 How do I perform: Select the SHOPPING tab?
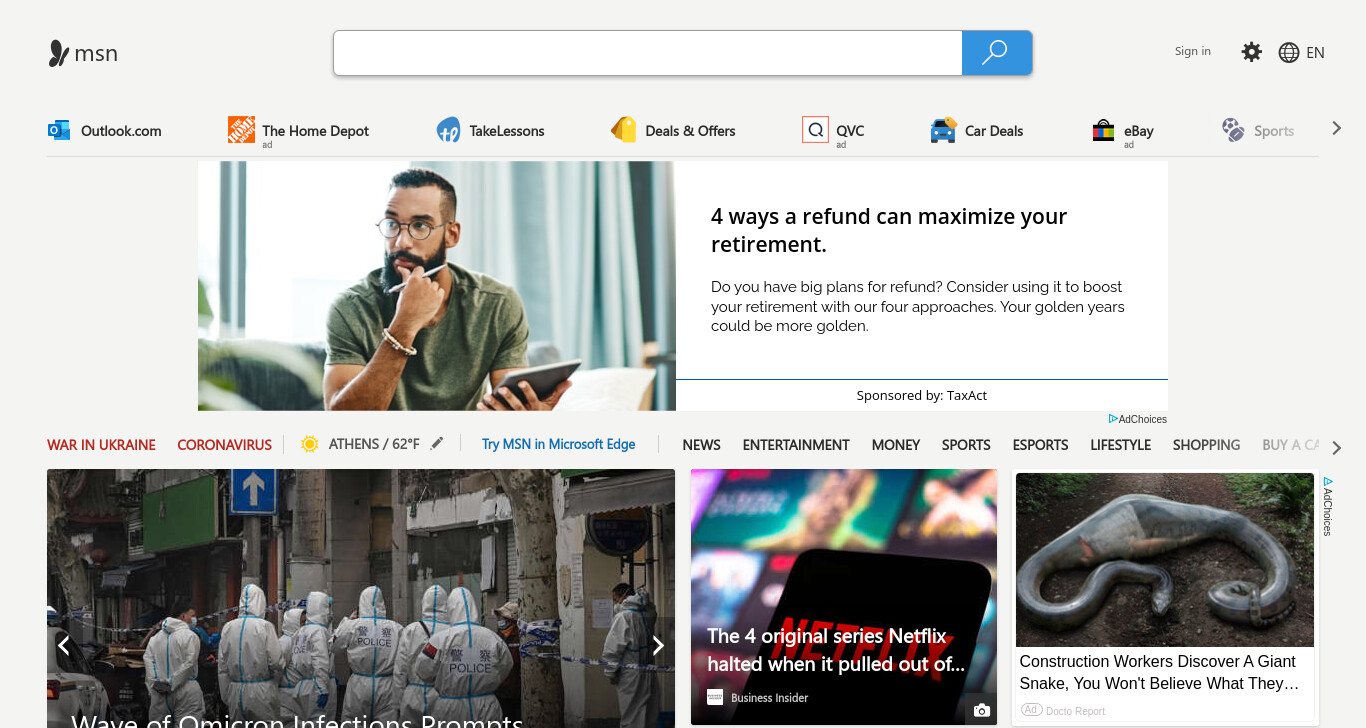pyautogui.click(x=1207, y=445)
